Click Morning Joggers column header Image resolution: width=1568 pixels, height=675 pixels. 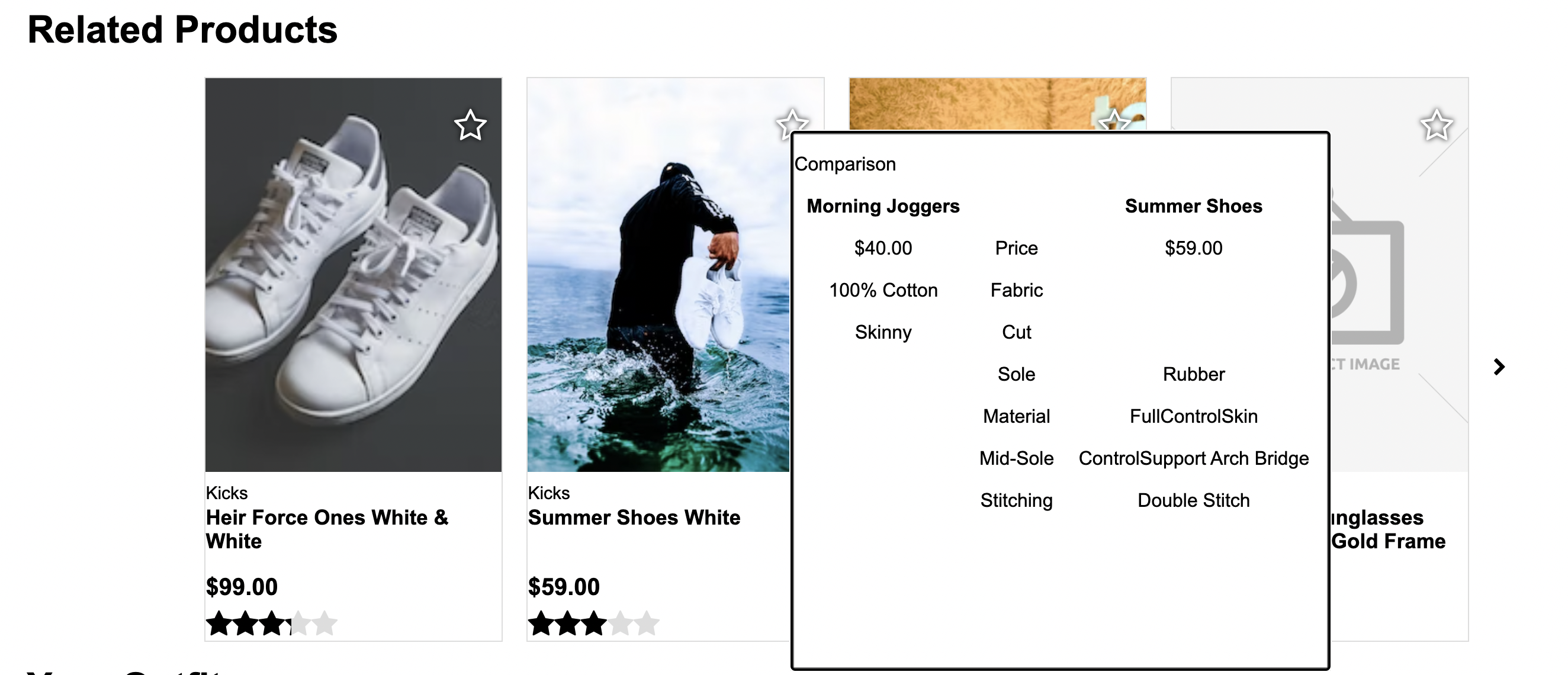(x=883, y=205)
